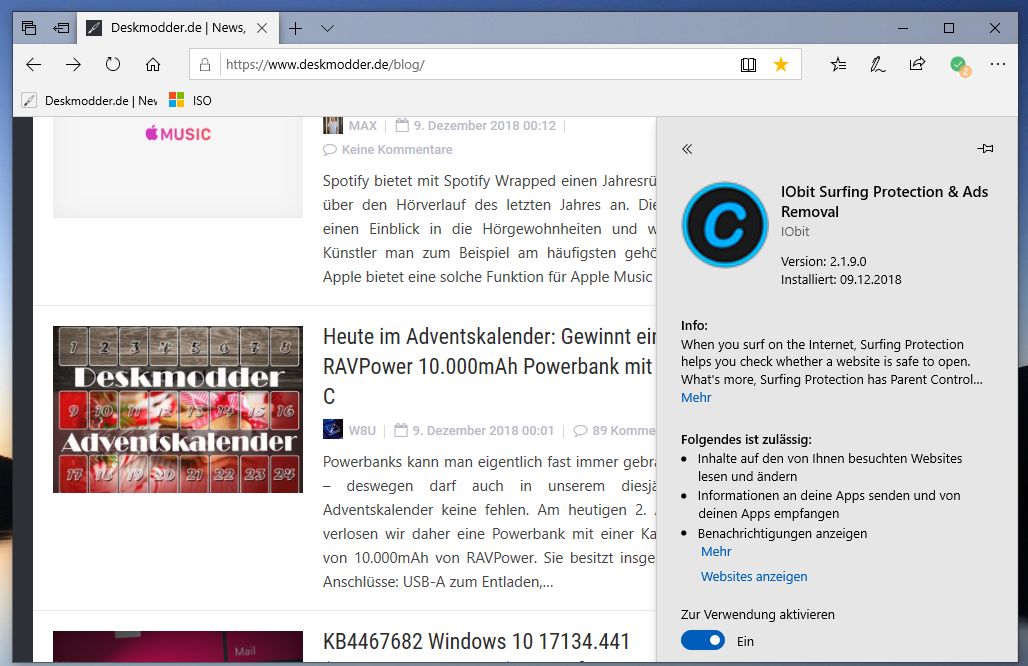Show tab previews dropdown
Viewport: 1028px width, 666px height.
pos(327,28)
